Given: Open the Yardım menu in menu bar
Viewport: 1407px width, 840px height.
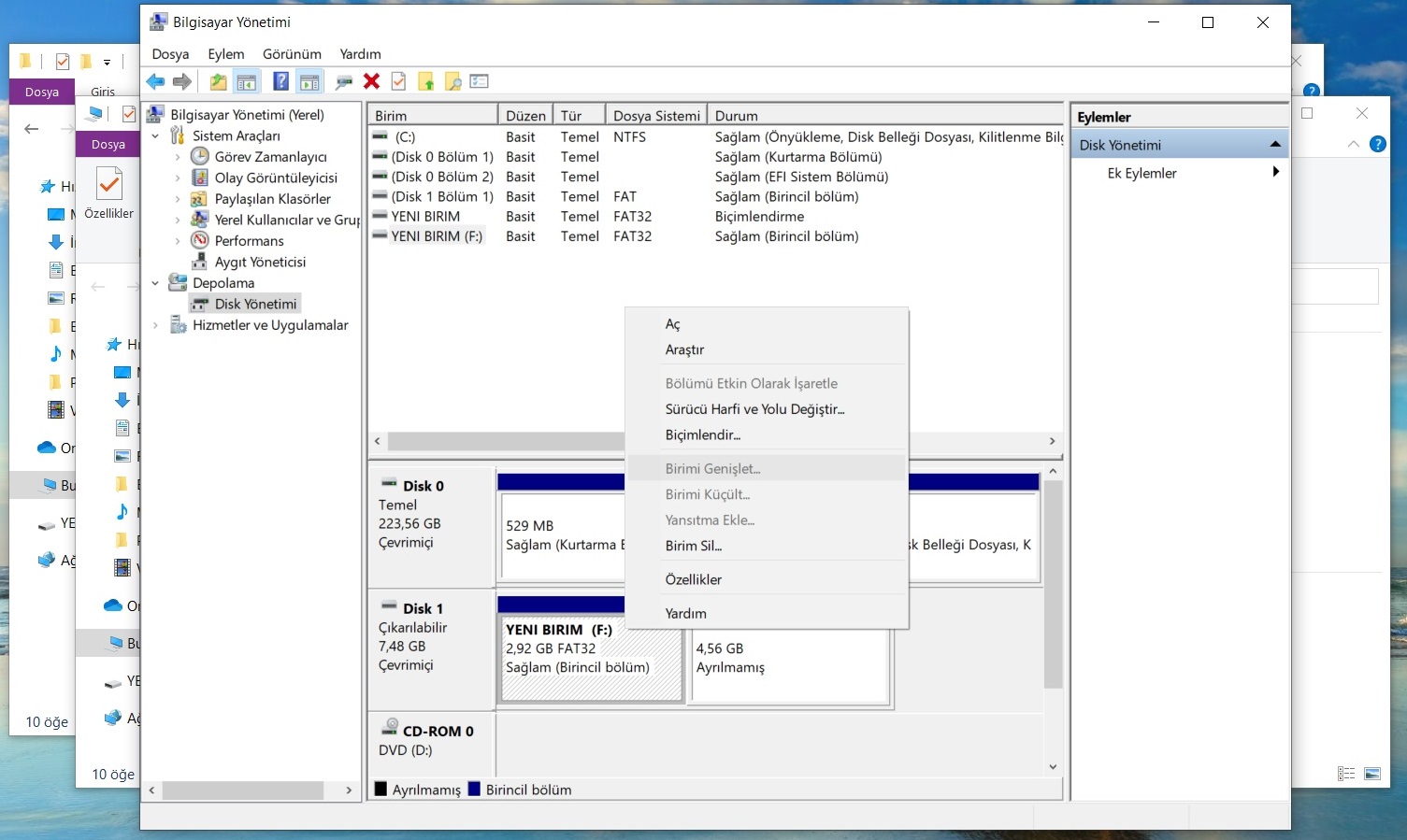Looking at the screenshot, I should click(360, 54).
